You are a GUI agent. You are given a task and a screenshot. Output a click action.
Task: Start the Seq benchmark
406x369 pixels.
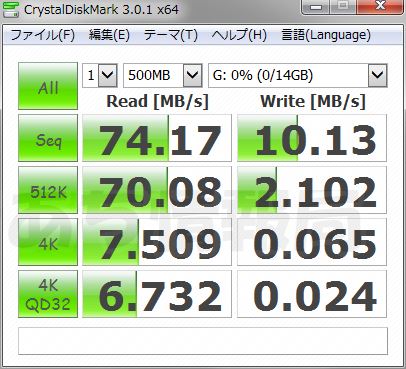(x=48, y=138)
